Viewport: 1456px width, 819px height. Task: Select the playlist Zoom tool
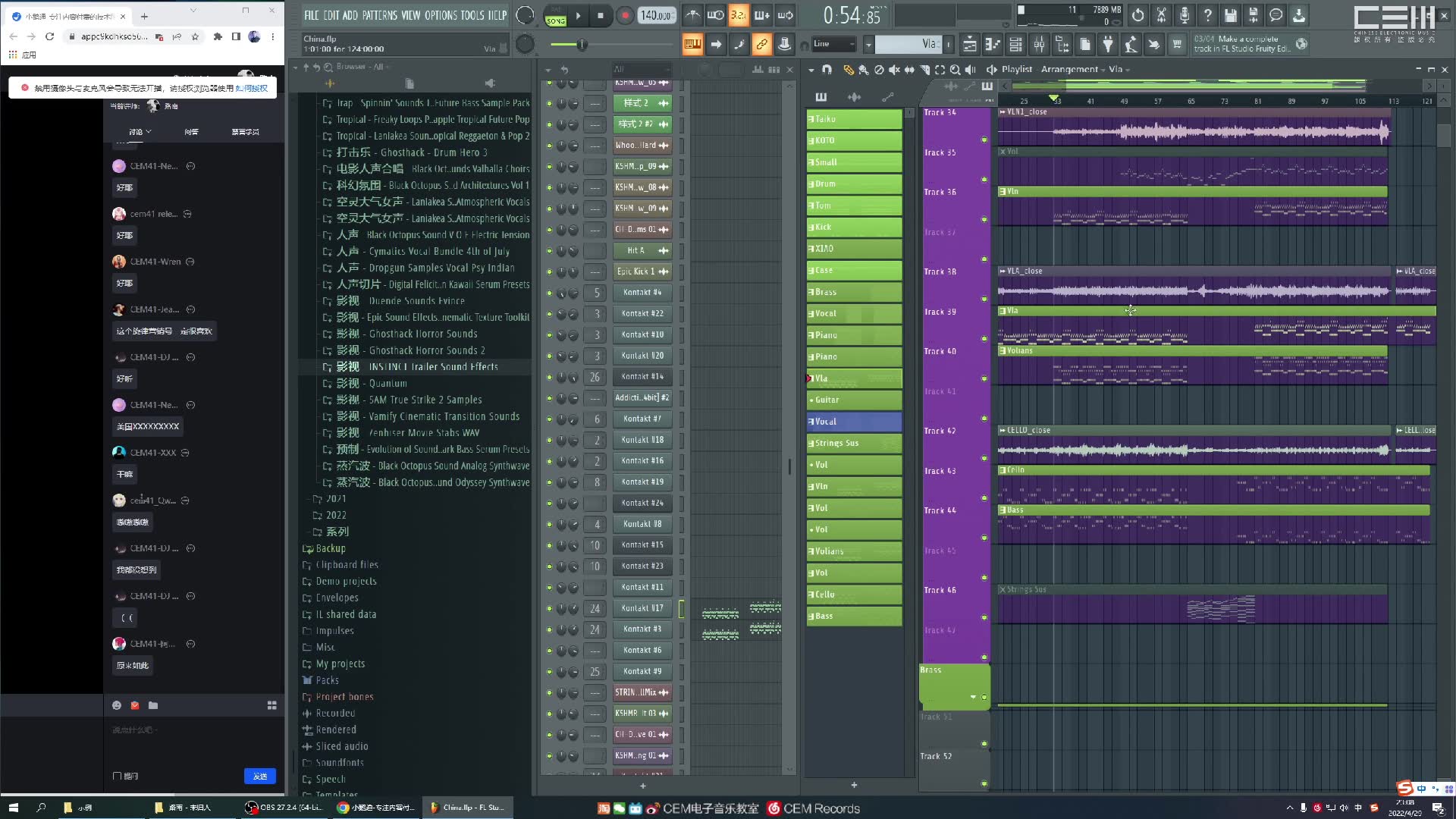tap(955, 70)
